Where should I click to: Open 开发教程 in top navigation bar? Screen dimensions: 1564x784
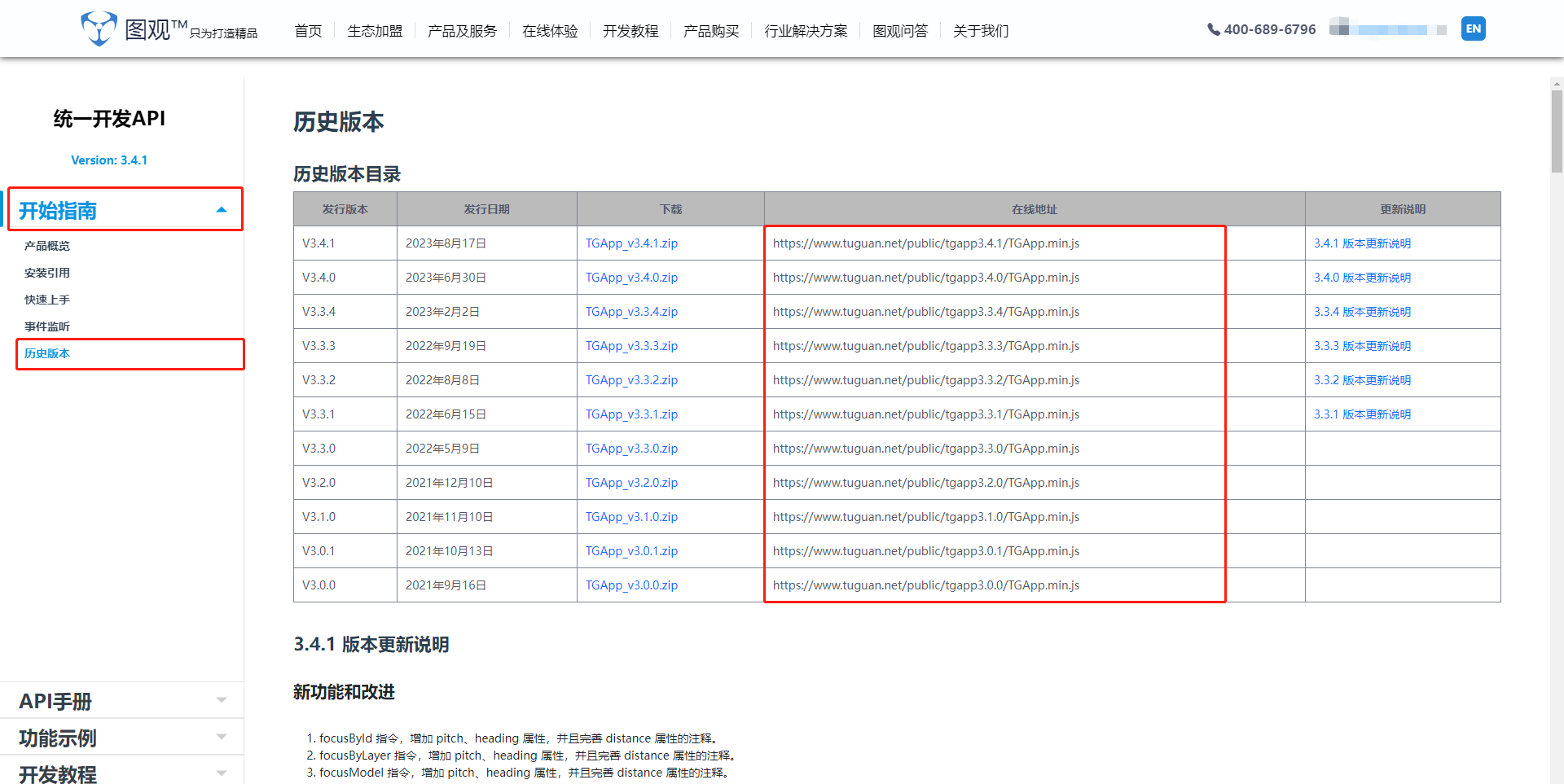click(x=630, y=31)
